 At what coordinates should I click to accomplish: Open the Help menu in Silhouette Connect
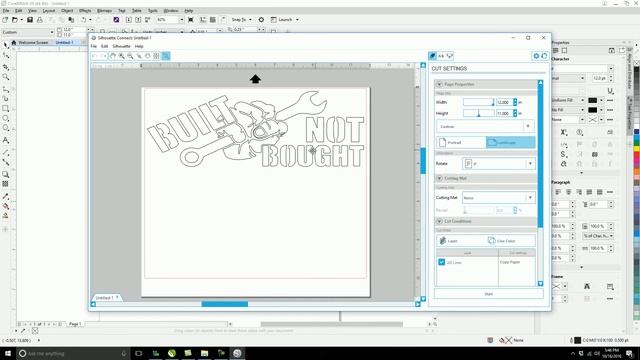pyautogui.click(x=139, y=46)
